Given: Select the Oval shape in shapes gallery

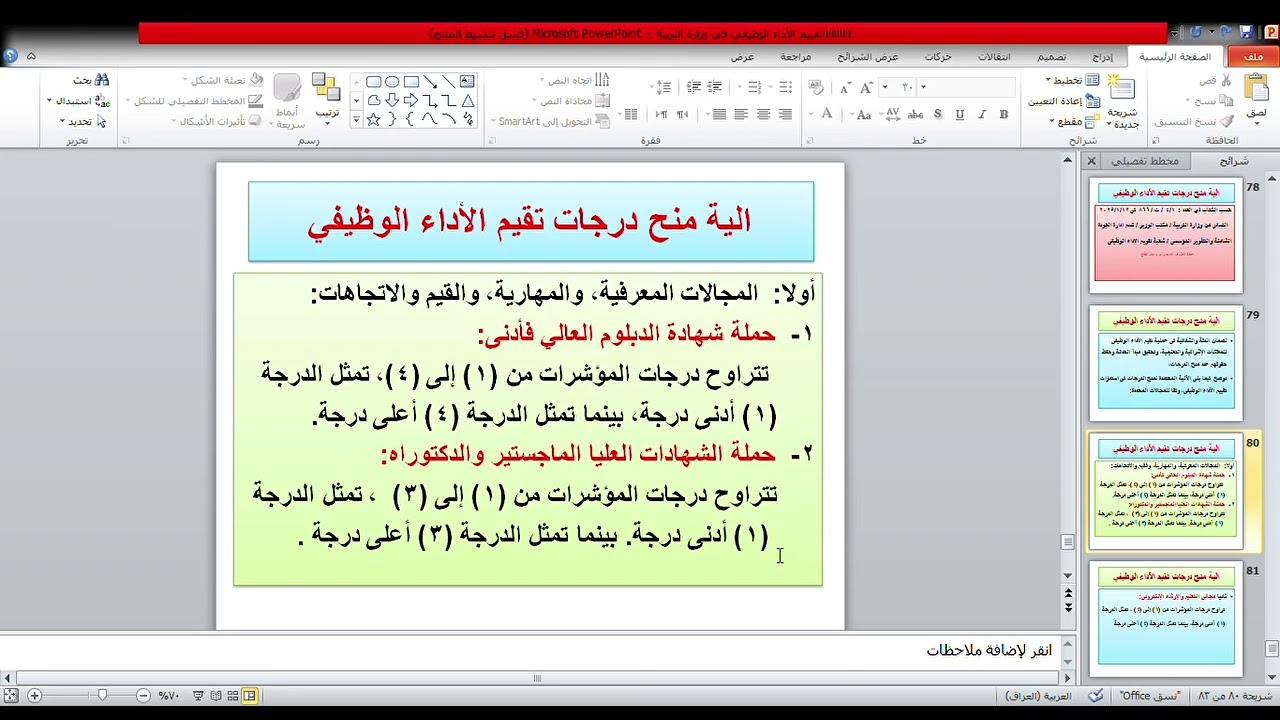Looking at the screenshot, I should [392, 82].
